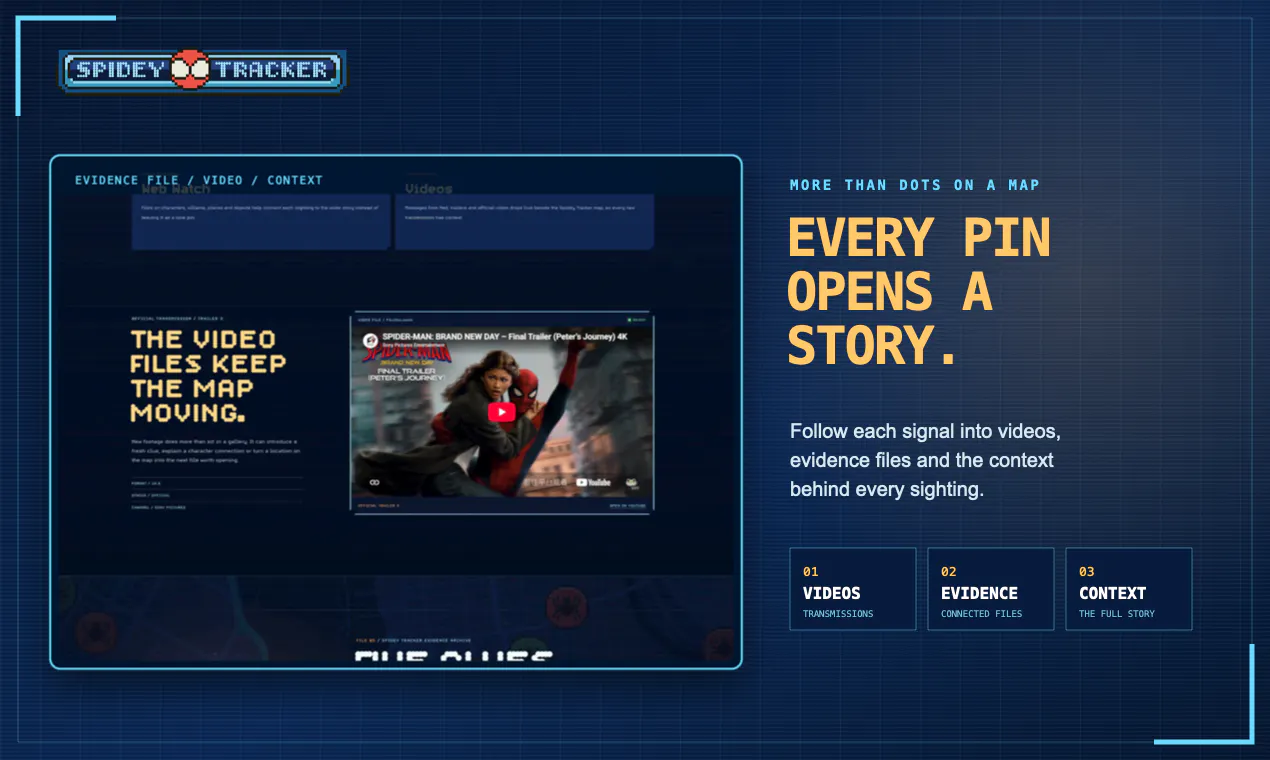Click the mascot icon at video's bottom-right
The image size is (1270, 760).
pyautogui.click(x=632, y=482)
